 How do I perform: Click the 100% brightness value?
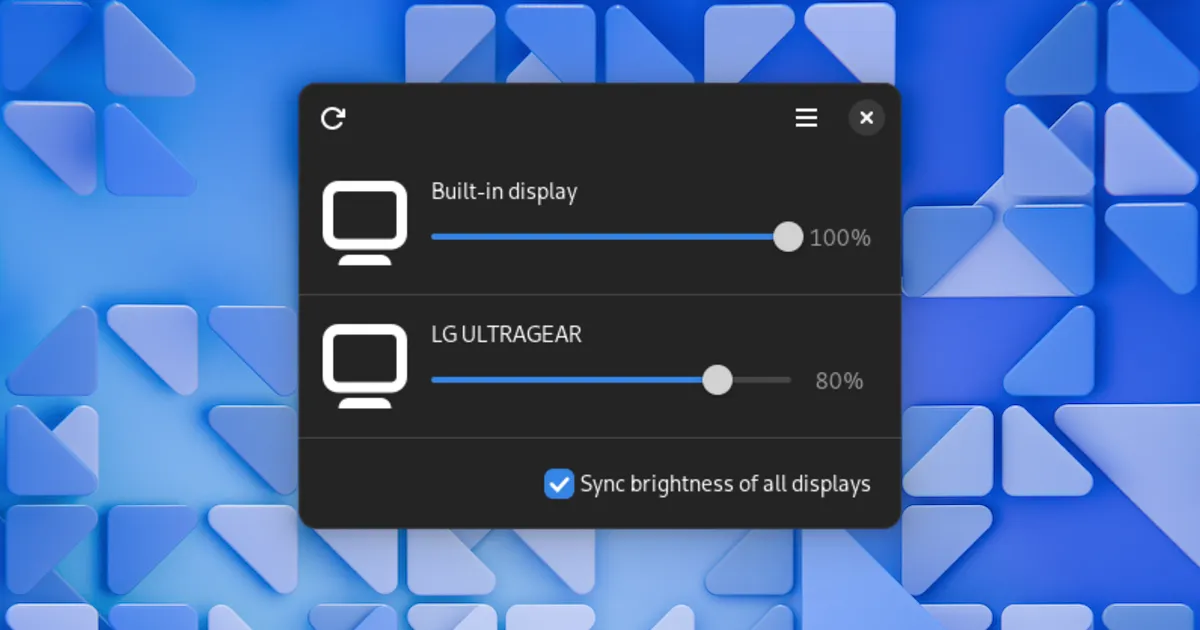pos(840,238)
